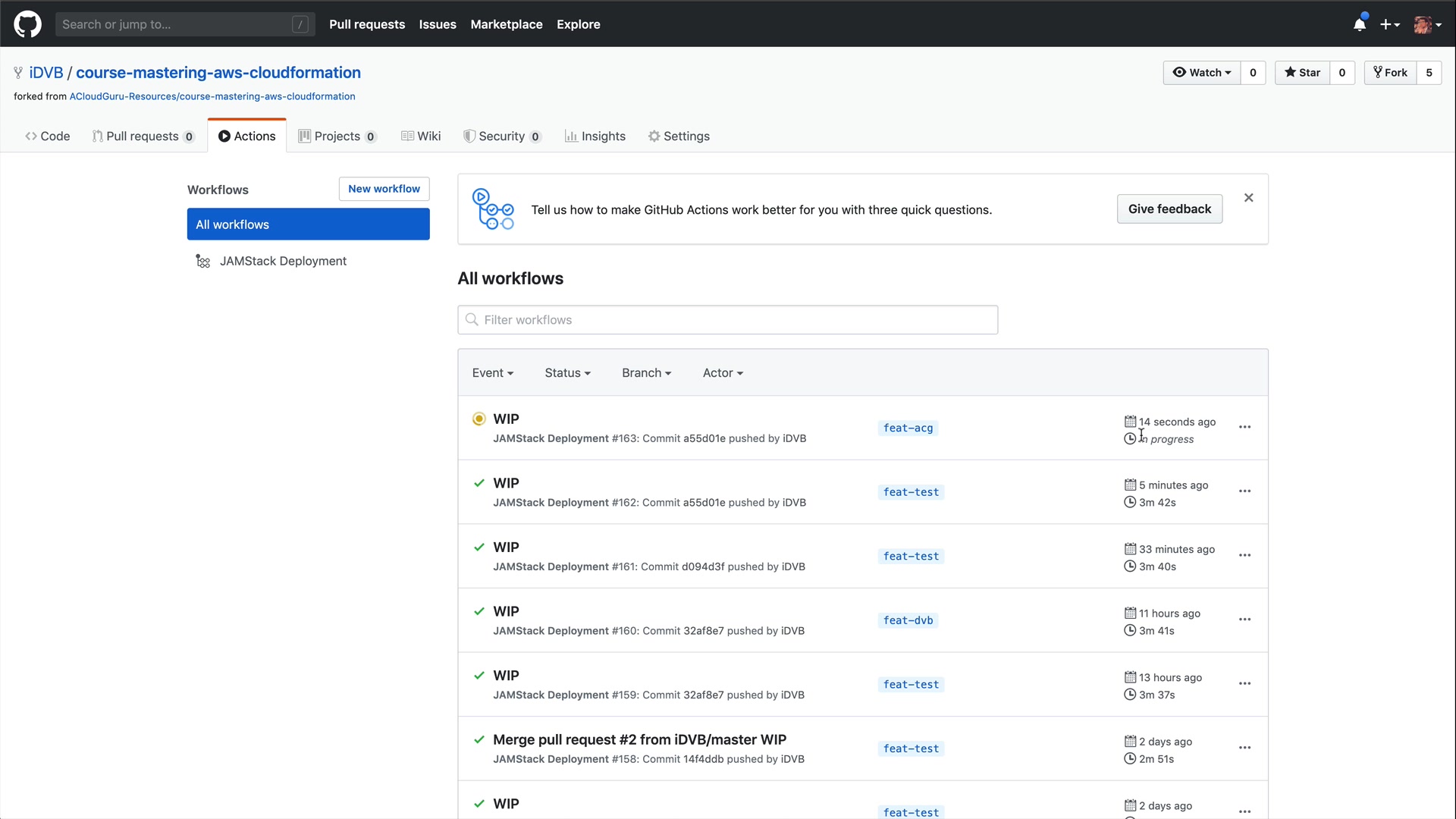The height and width of the screenshot is (819, 1456).
Task: Click the green checkmark for run #162
Action: [479, 483]
